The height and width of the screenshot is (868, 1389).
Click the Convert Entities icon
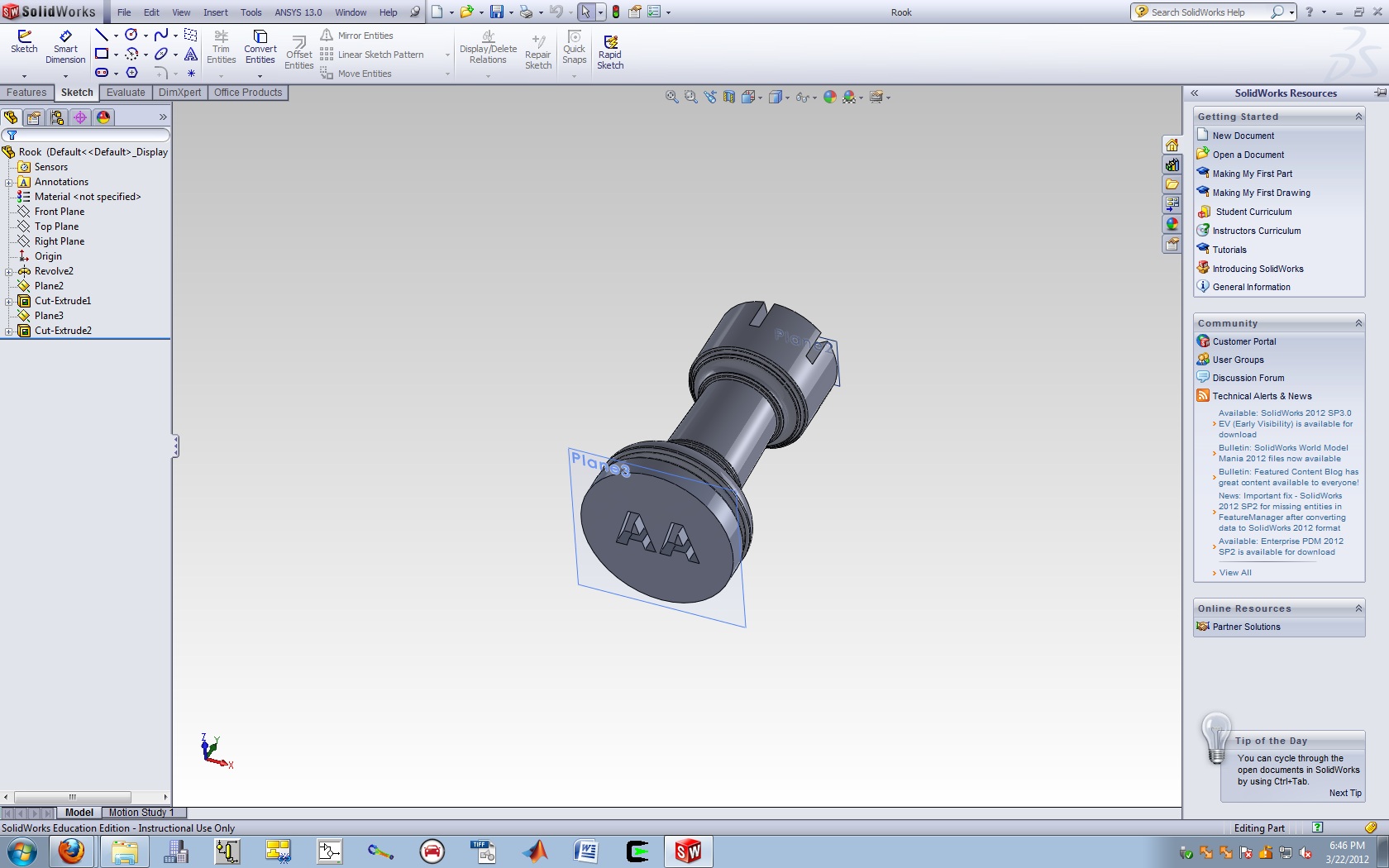pos(260,46)
